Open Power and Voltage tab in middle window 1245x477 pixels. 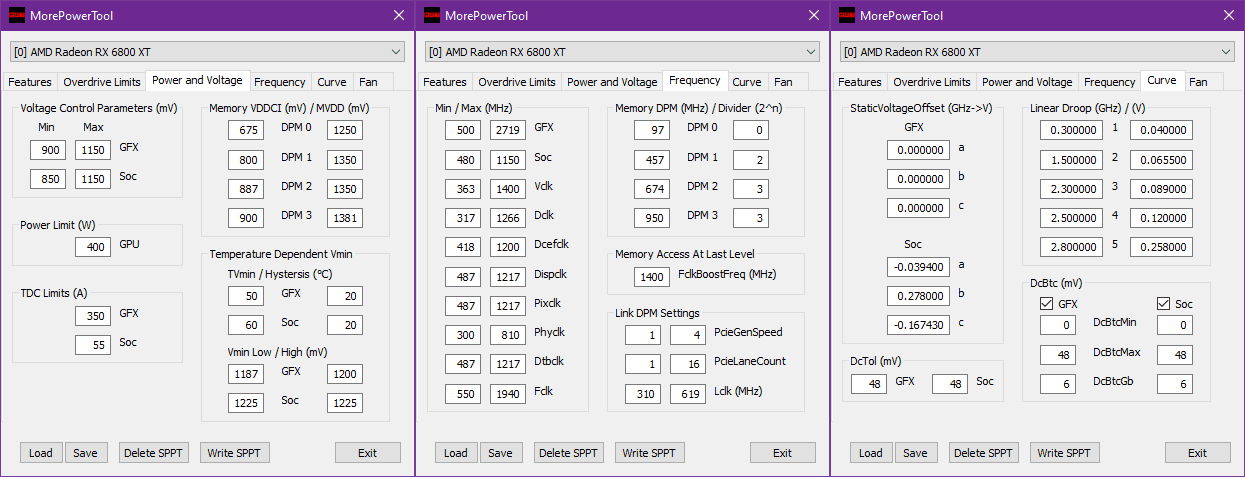tap(612, 82)
